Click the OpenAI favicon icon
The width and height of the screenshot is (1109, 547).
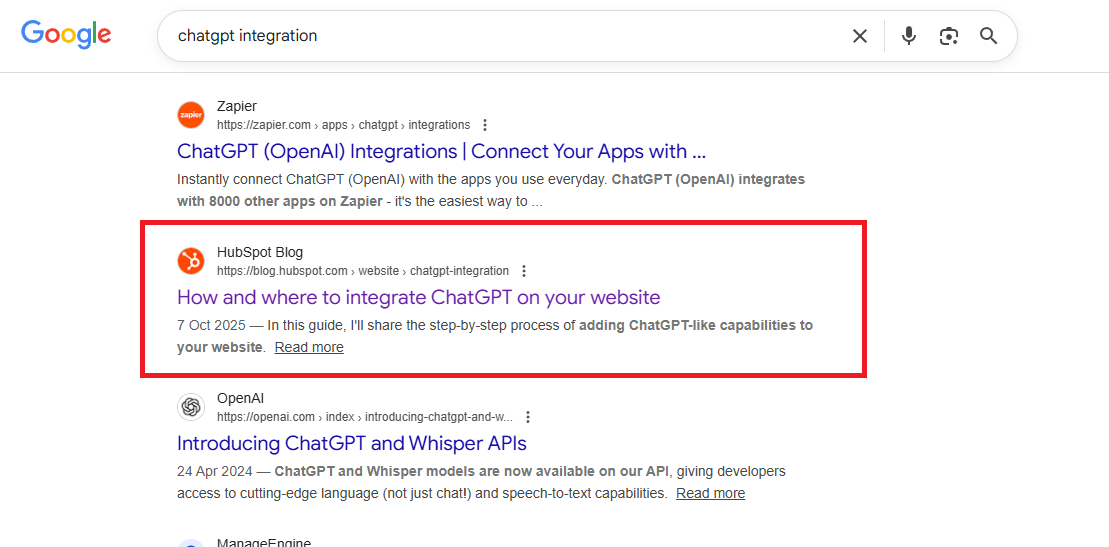point(191,407)
